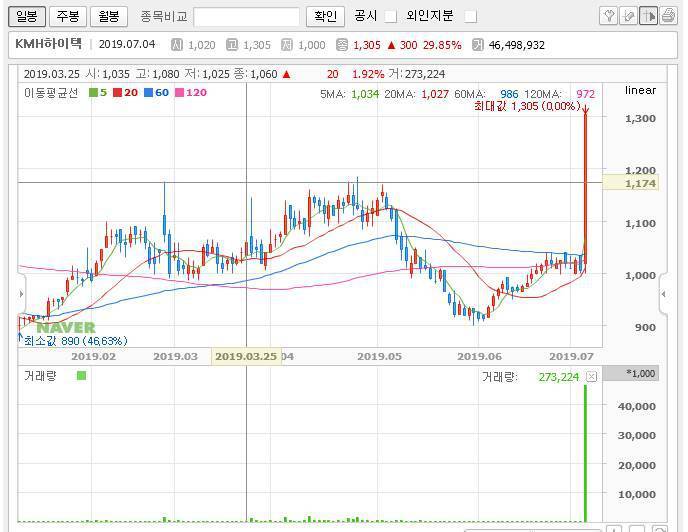Click the 2019.03 axis date label
Image resolution: width=688 pixels, height=532 pixels.
[176, 356]
